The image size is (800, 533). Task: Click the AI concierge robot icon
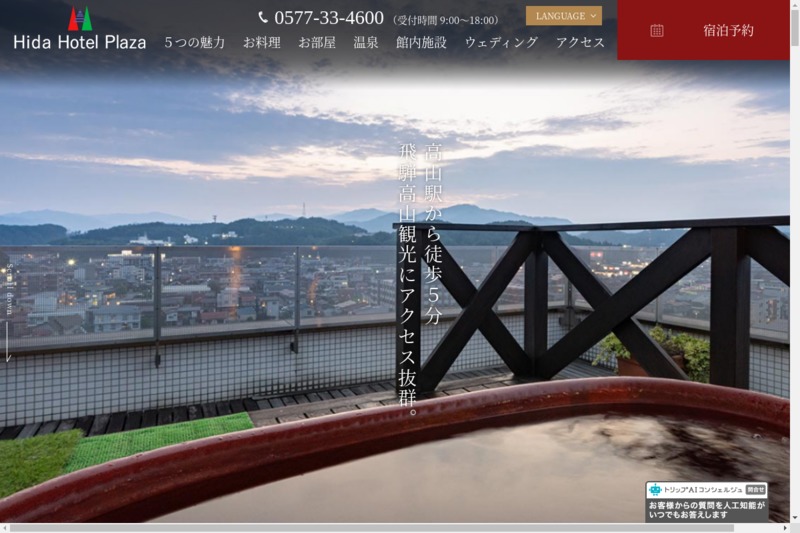tap(655, 490)
